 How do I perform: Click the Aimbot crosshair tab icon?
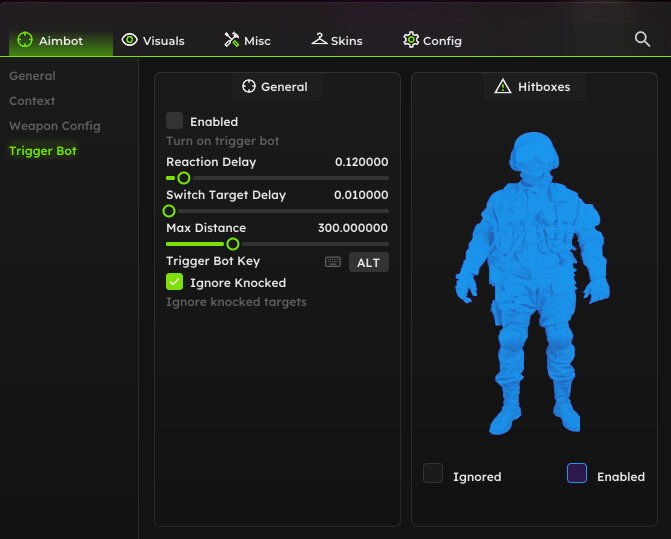tap(25, 40)
